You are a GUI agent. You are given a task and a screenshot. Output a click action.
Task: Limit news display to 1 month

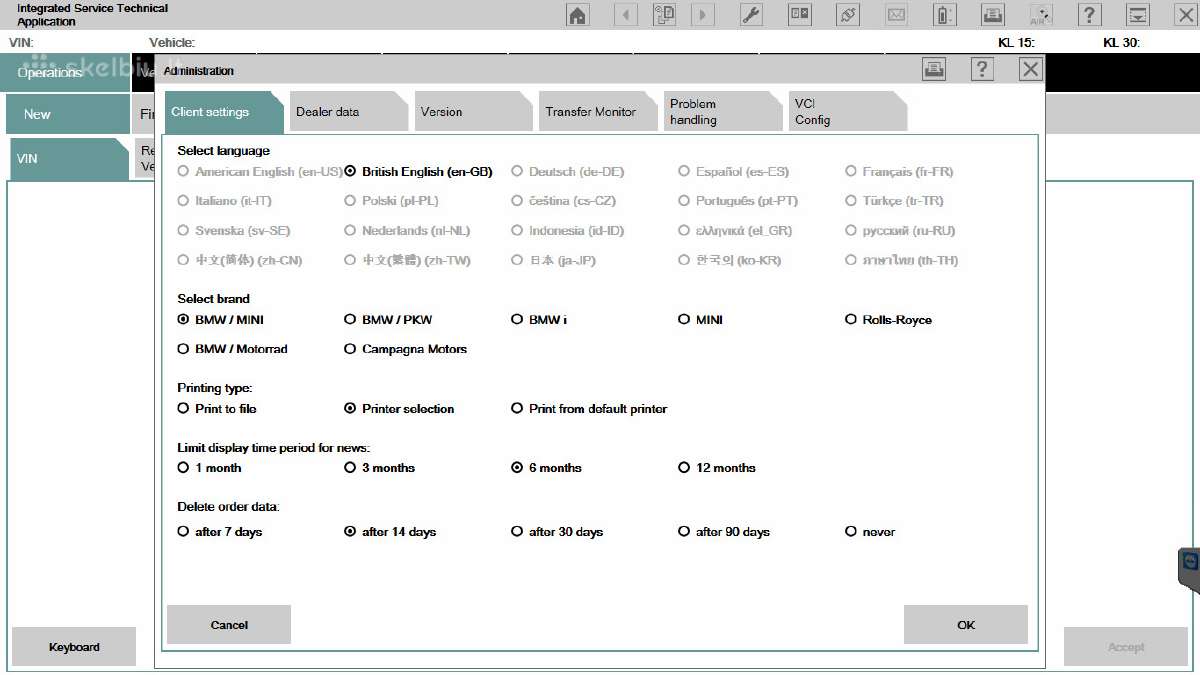(209, 468)
